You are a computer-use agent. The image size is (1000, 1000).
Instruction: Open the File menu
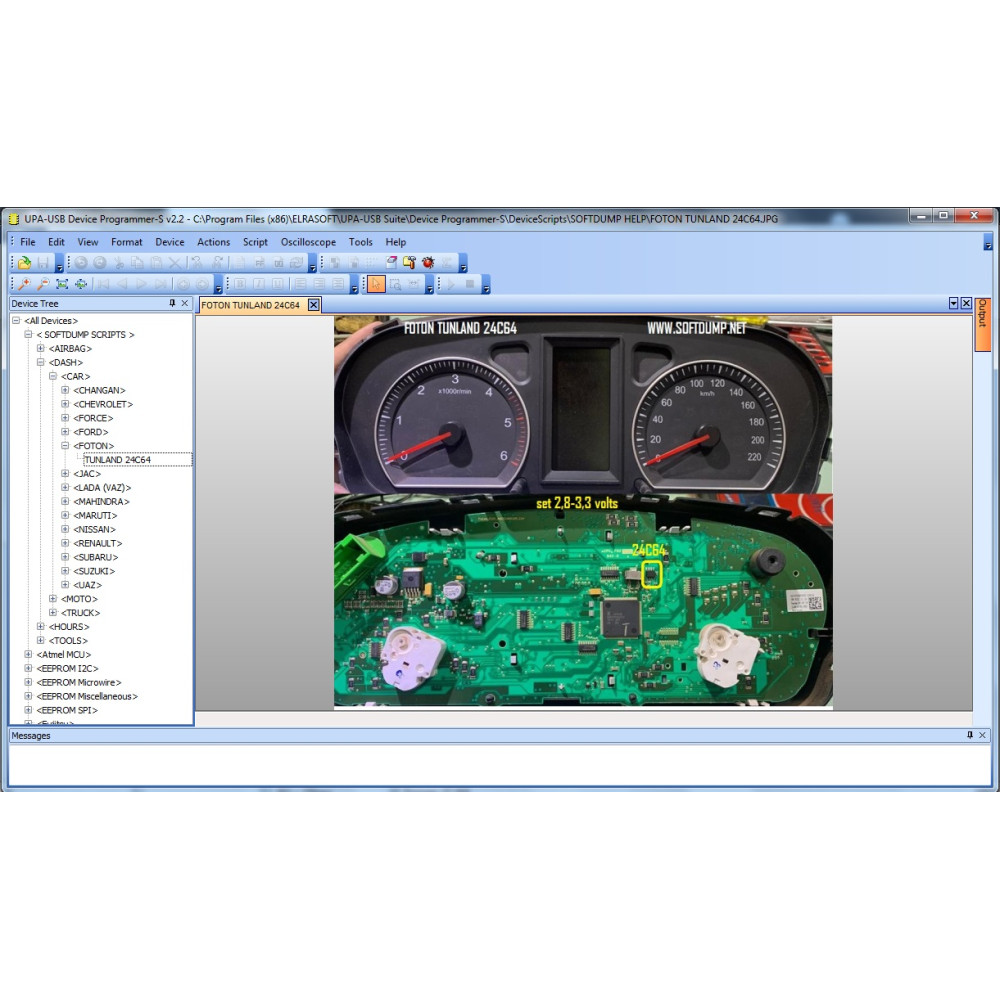(28, 242)
